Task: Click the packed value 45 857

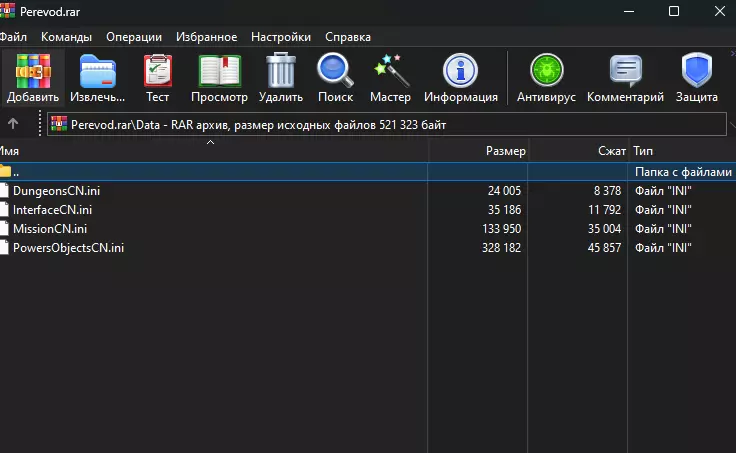Action: click(604, 248)
